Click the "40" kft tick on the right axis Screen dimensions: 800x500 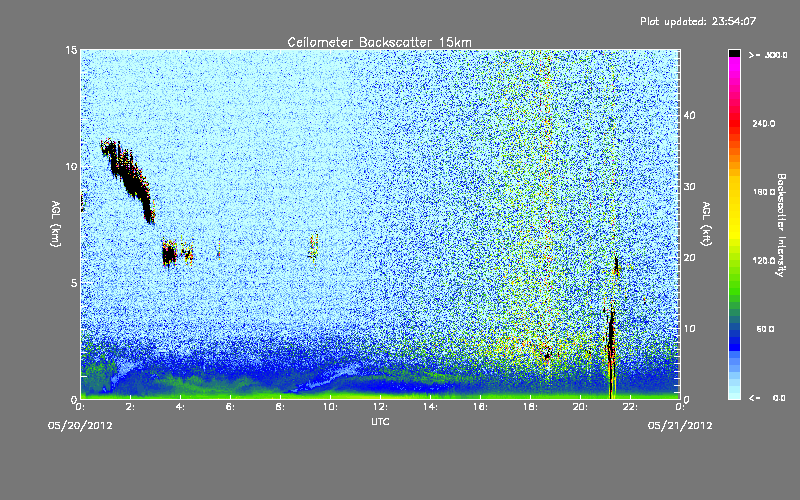coord(689,115)
